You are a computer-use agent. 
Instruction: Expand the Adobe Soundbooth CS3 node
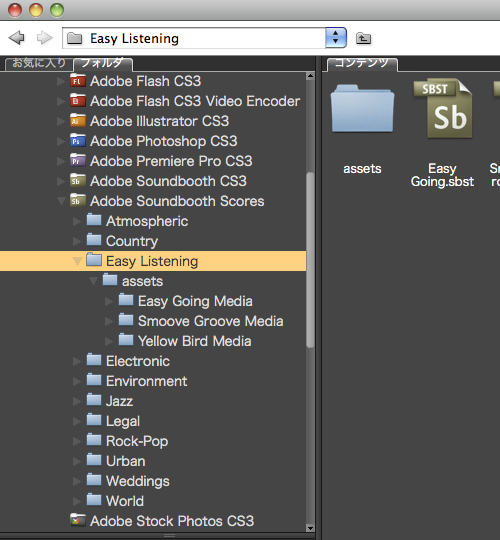click(x=61, y=181)
